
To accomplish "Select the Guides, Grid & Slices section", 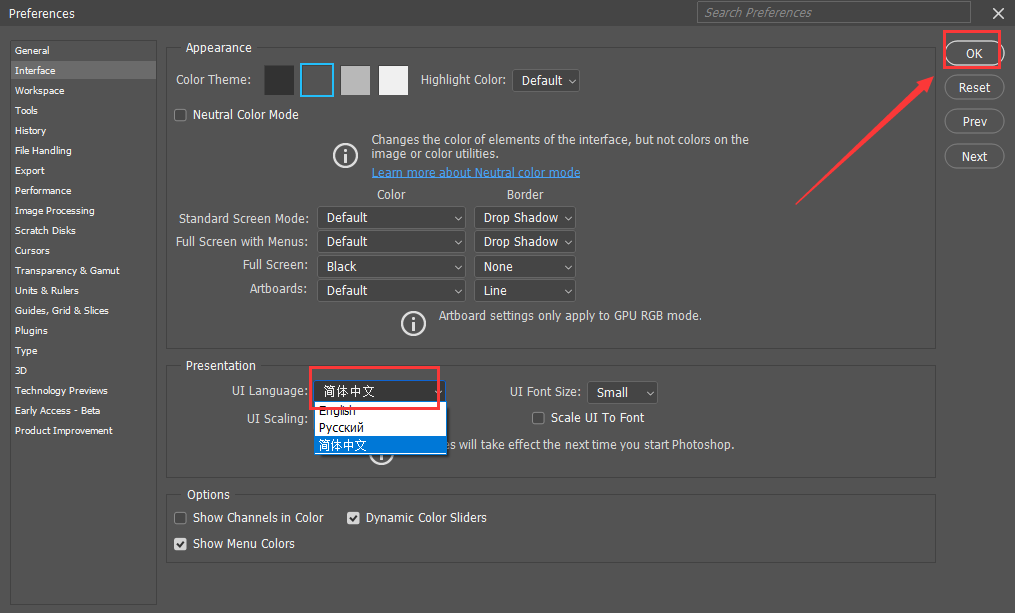I will (63, 310).
